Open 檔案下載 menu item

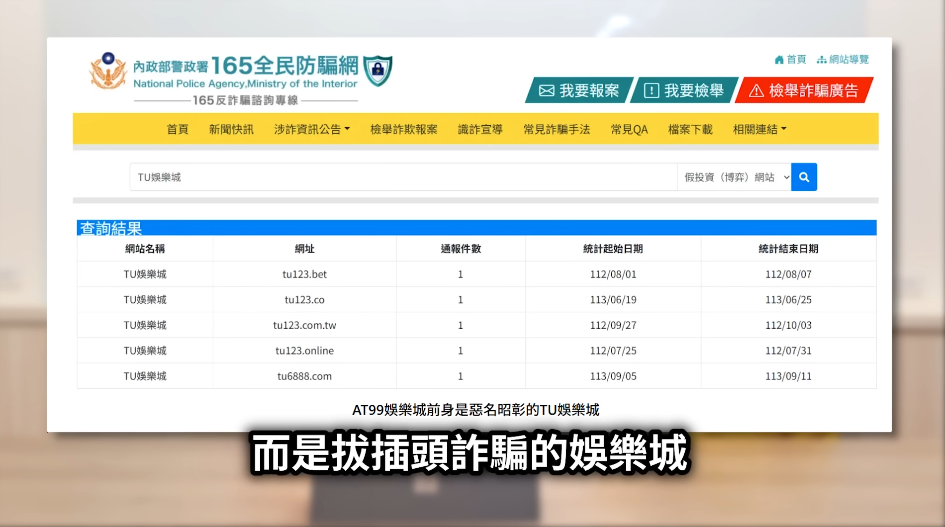690,130
